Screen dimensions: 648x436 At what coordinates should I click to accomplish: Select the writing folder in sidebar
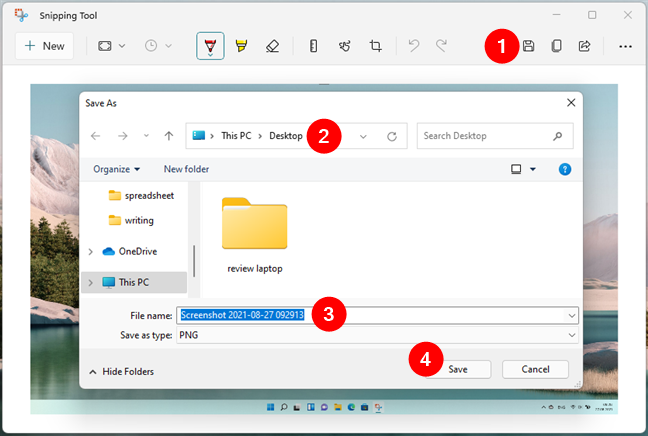pos(139,220)
